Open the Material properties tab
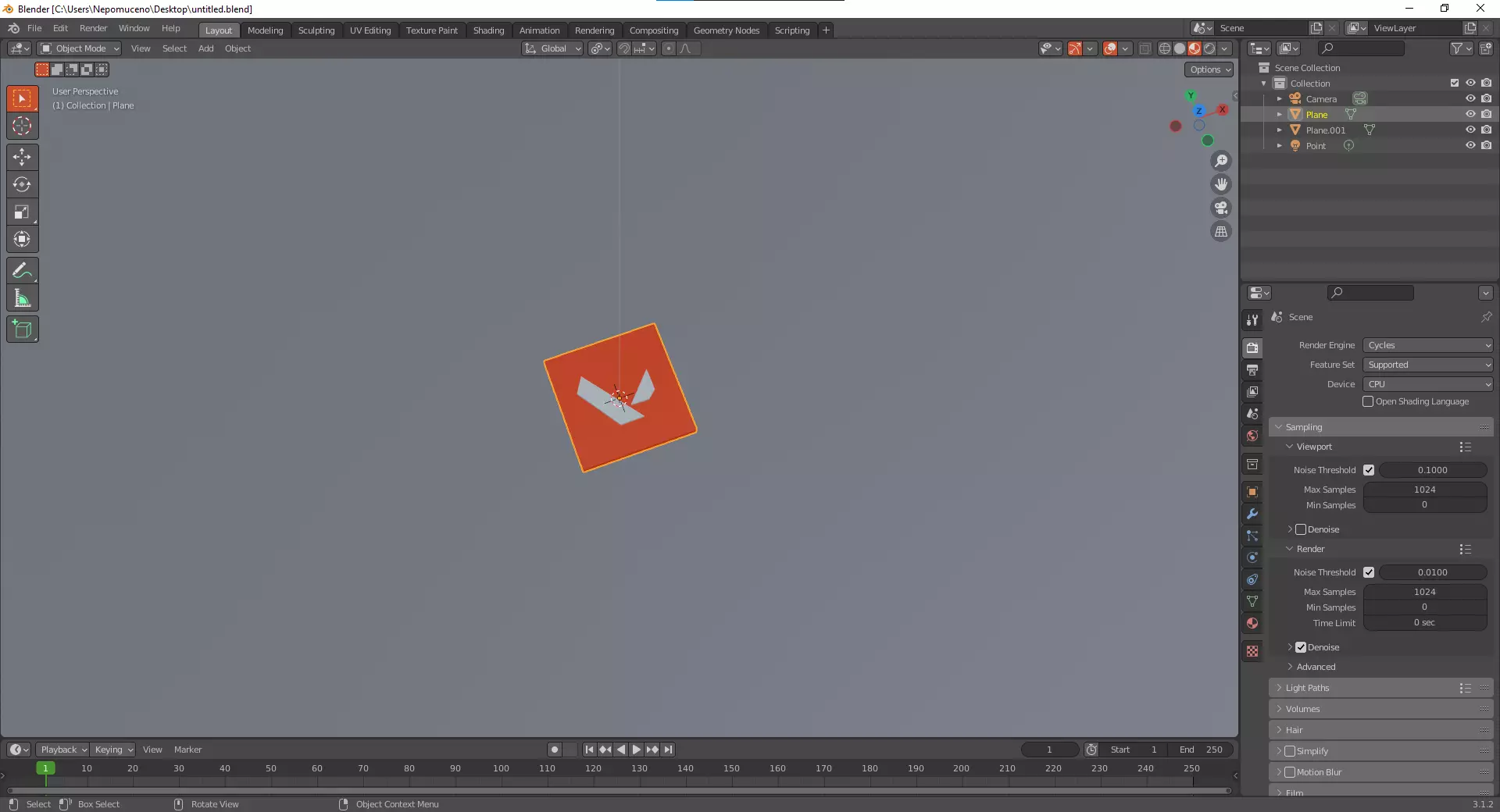Screen dimensions: 1500x812 pos(1252,623)
